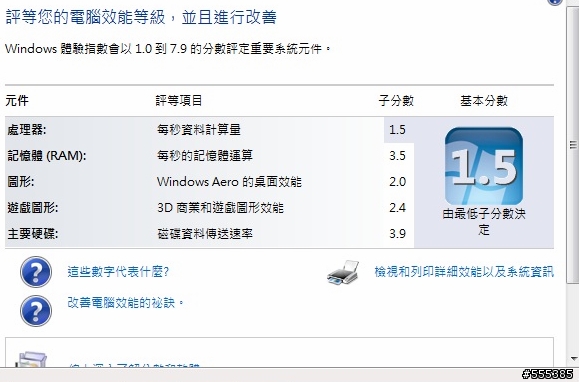Click the printer icon

343,272
